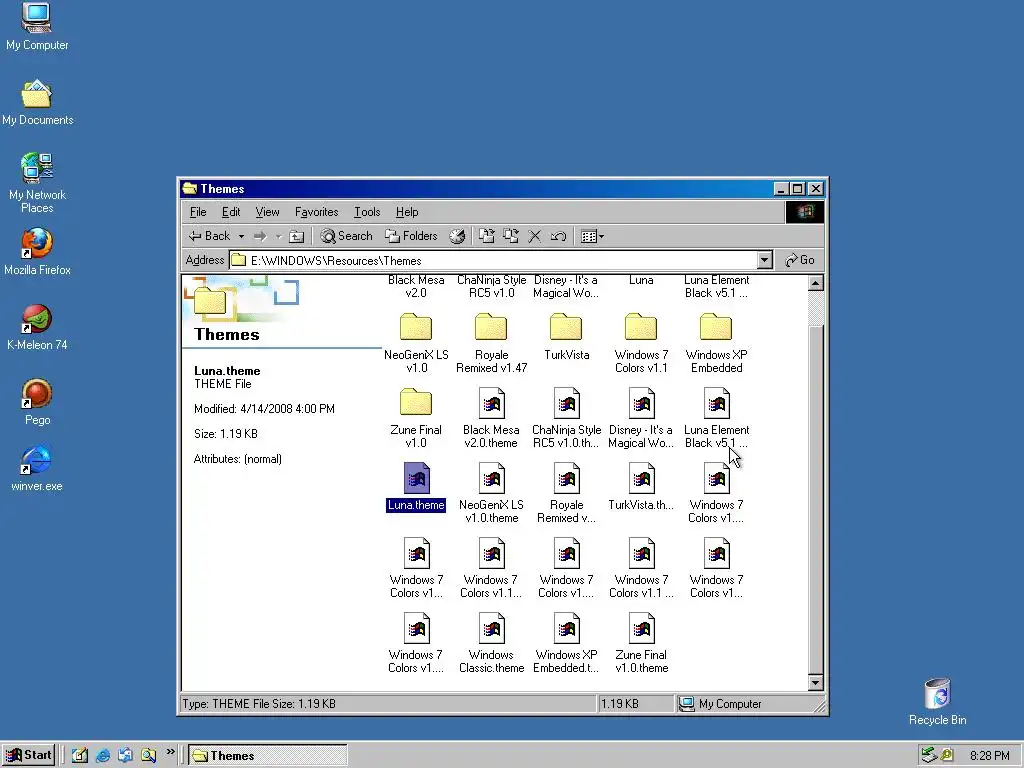The width and height of the screenshot is (1024, 768).
Task: Select the Disney - It's a Magical theme file
Action: pos(641,419)
